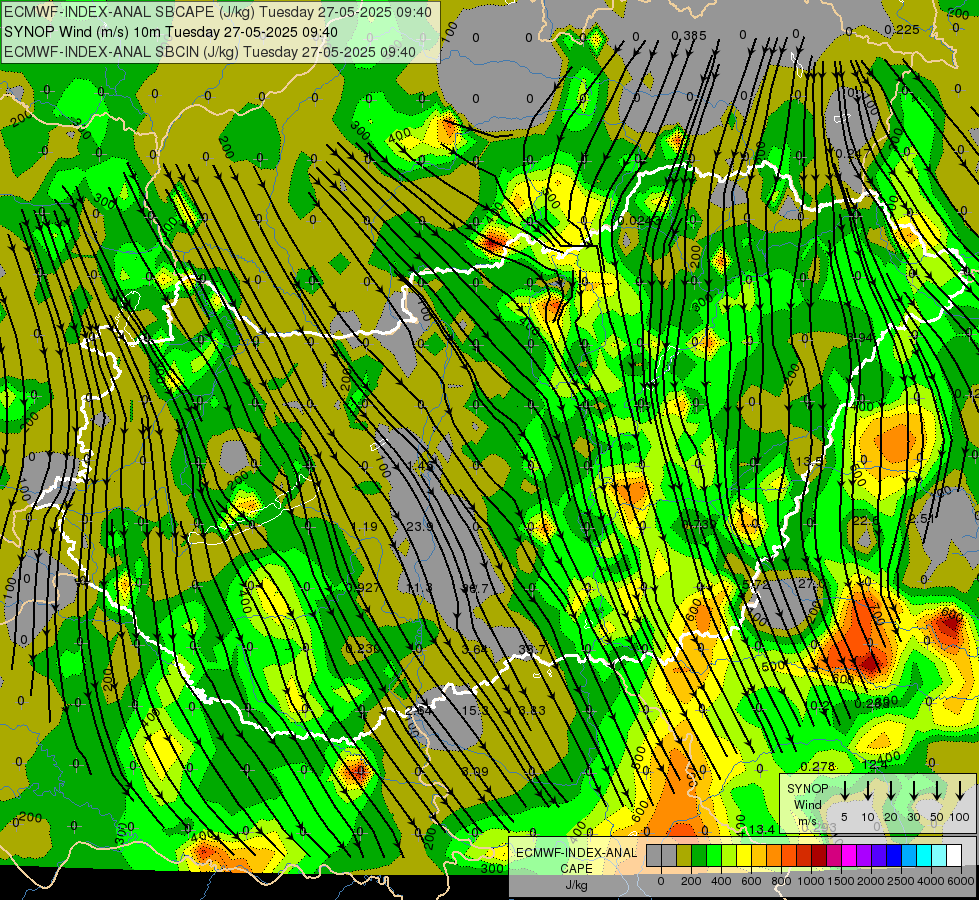This screenshot has width=979, height=900.
Task: Click the 1500 tick label in CAPE legend
Action: pyautogui.click(x=841, y=881)
